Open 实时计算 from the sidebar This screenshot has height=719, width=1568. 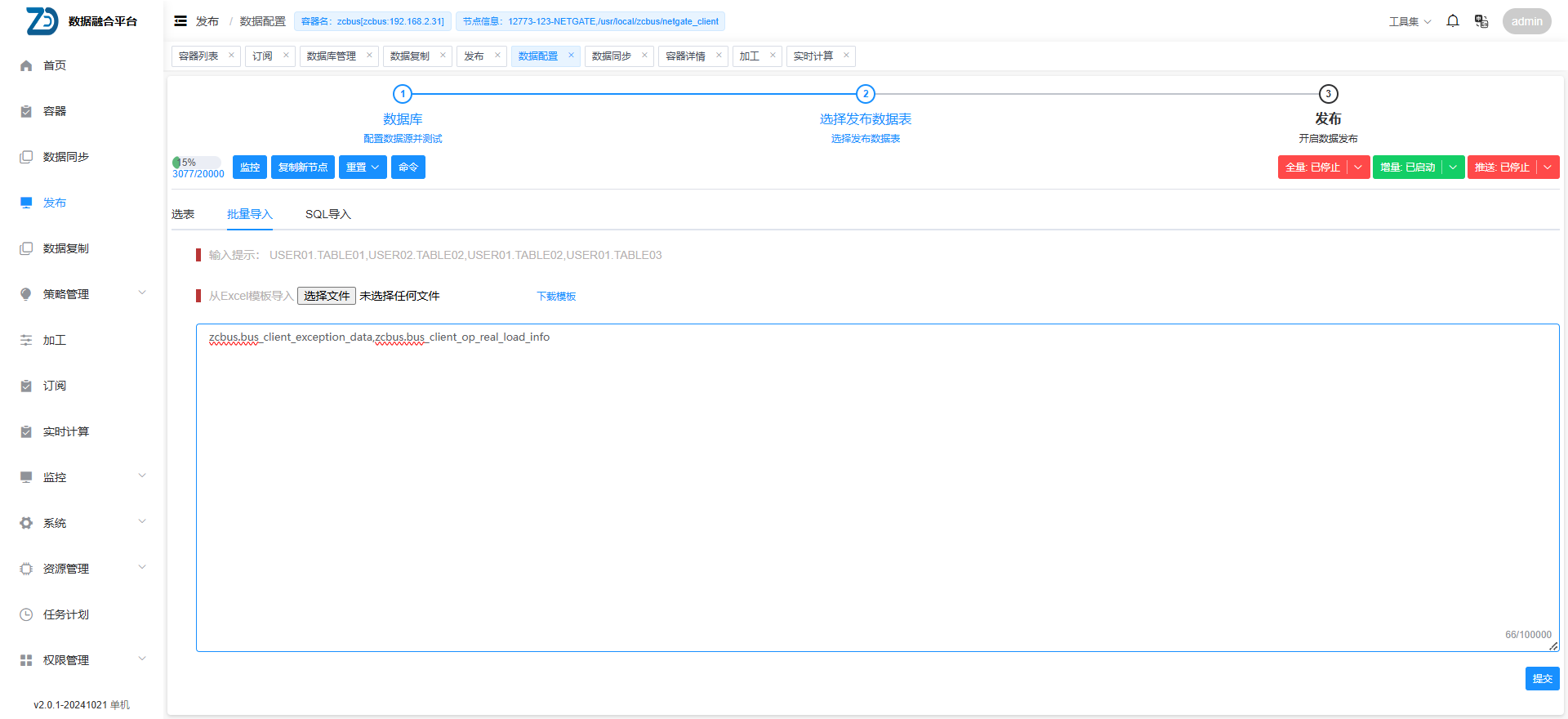pyautogui.click(x=65, y=431)
